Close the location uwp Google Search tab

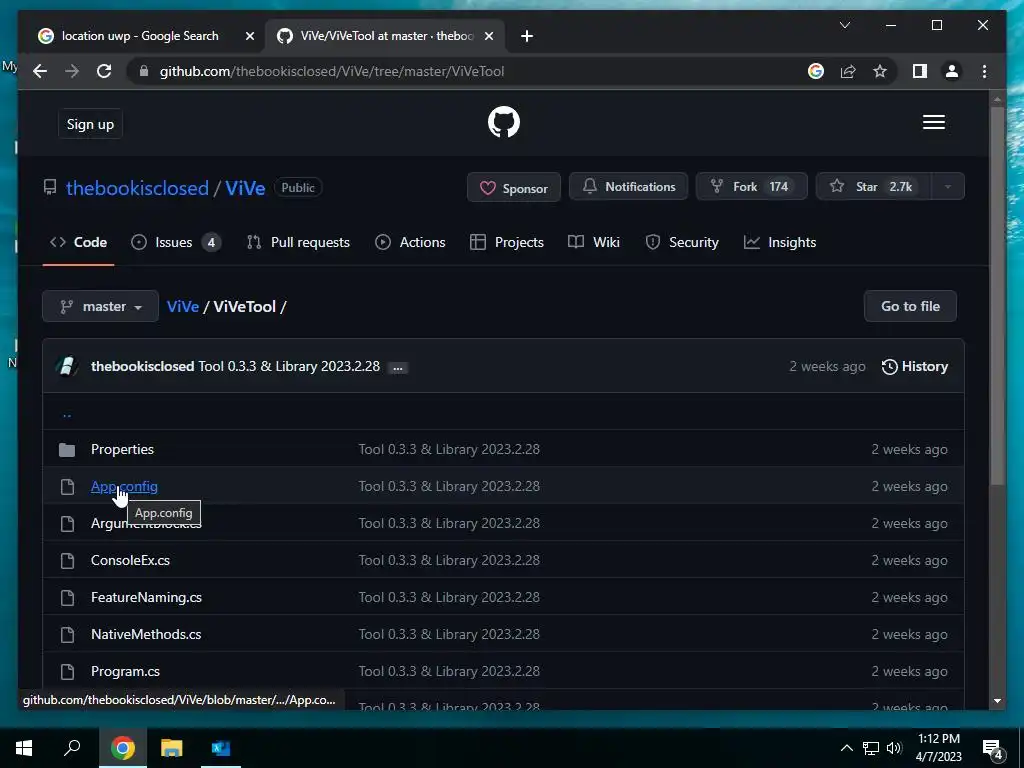tap(249, 37)
